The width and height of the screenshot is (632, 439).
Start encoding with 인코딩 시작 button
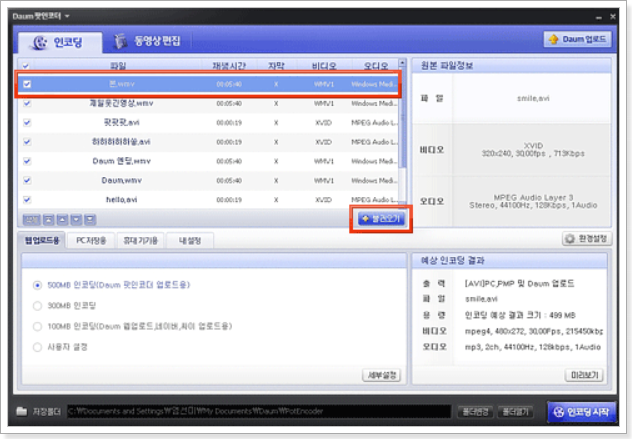tap(581, 412)
